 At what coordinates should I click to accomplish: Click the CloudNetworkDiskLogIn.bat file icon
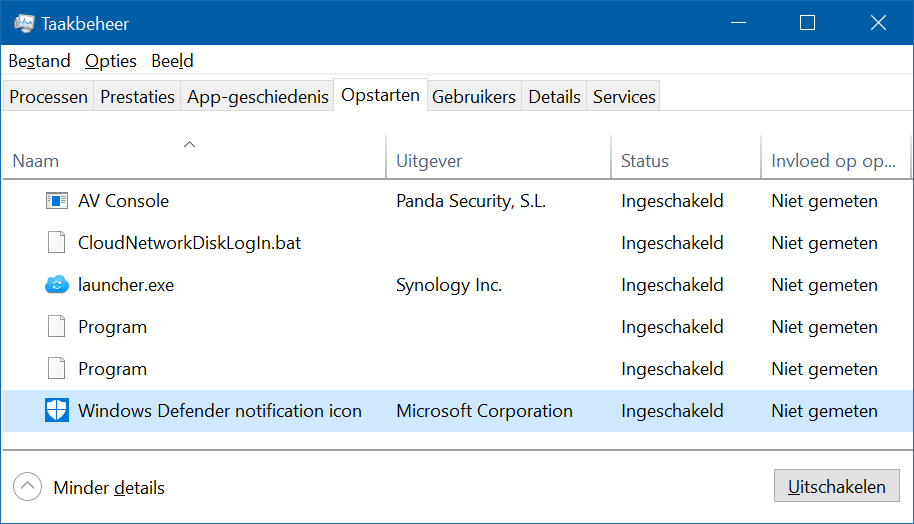(57, 242)
